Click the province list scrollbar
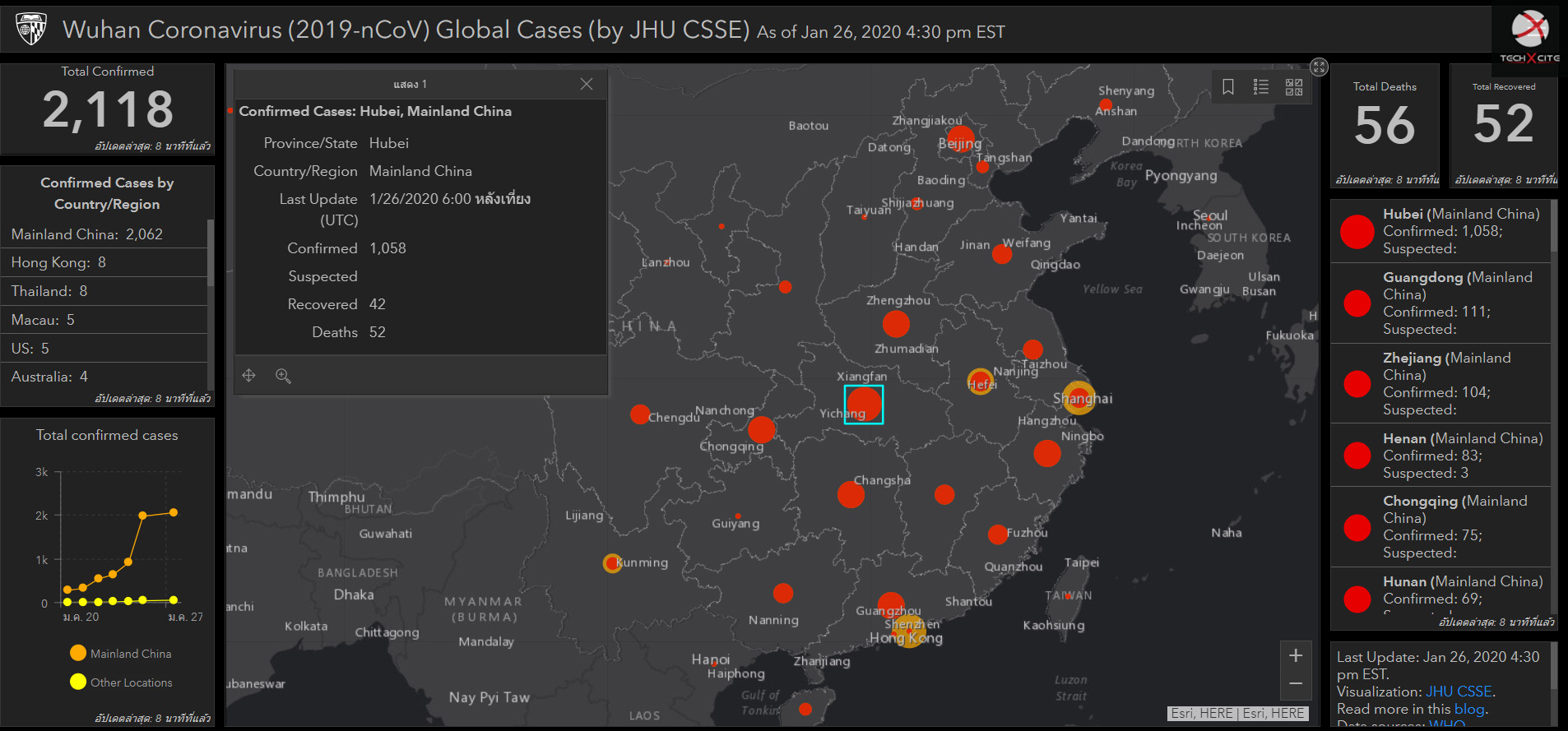 (1554, 226)
